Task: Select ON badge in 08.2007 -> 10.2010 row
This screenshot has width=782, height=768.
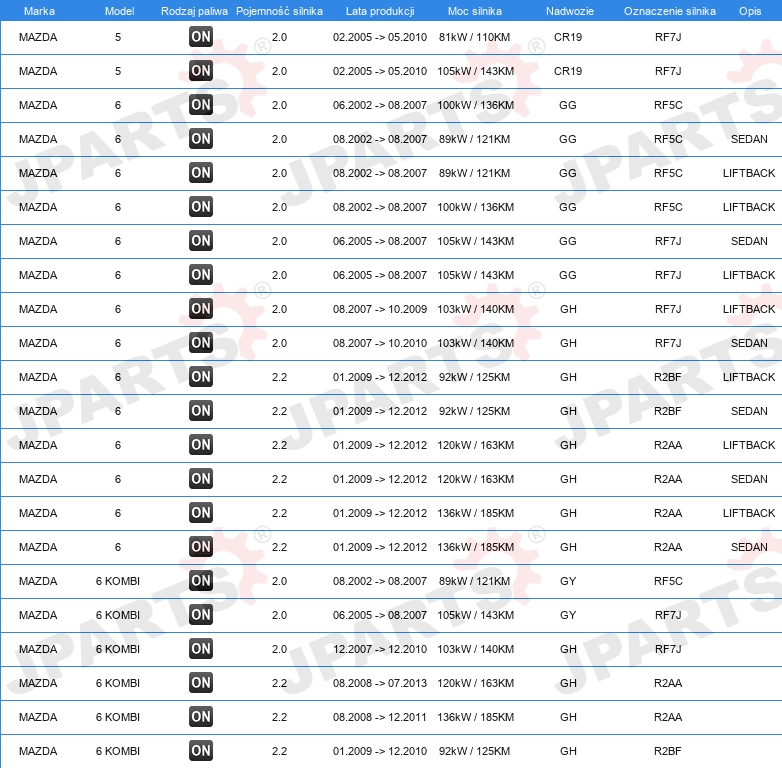Action: tap(201, 343)
